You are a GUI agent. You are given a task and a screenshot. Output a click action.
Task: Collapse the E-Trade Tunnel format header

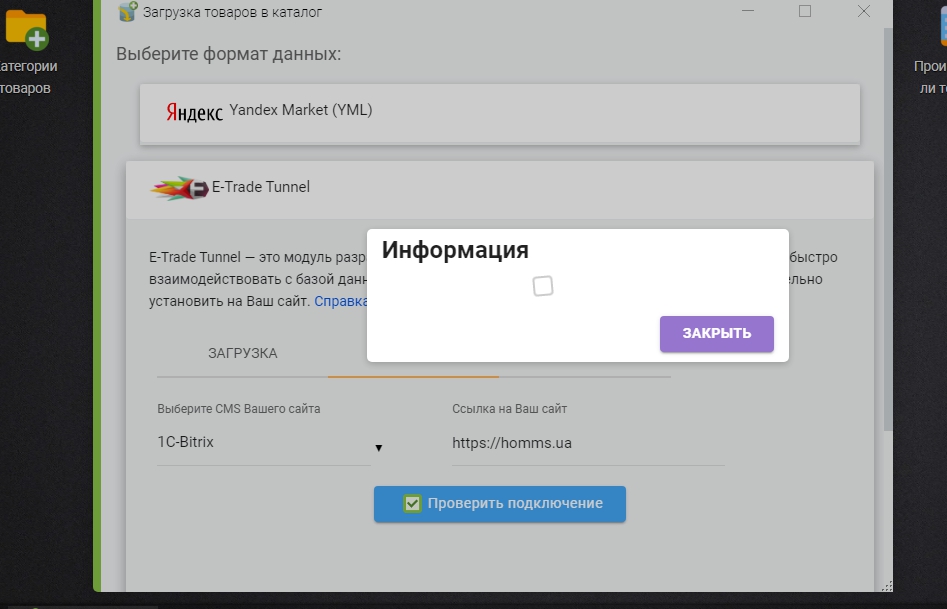click(499, 189)
